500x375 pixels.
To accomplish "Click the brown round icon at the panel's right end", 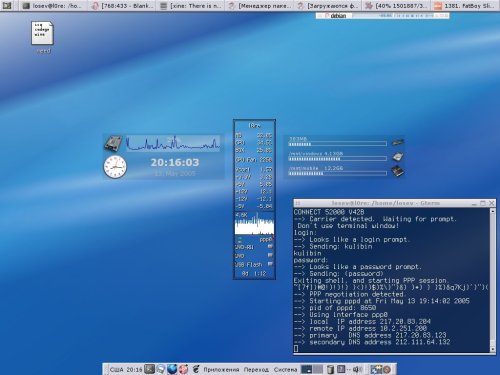I will (387, 369).
